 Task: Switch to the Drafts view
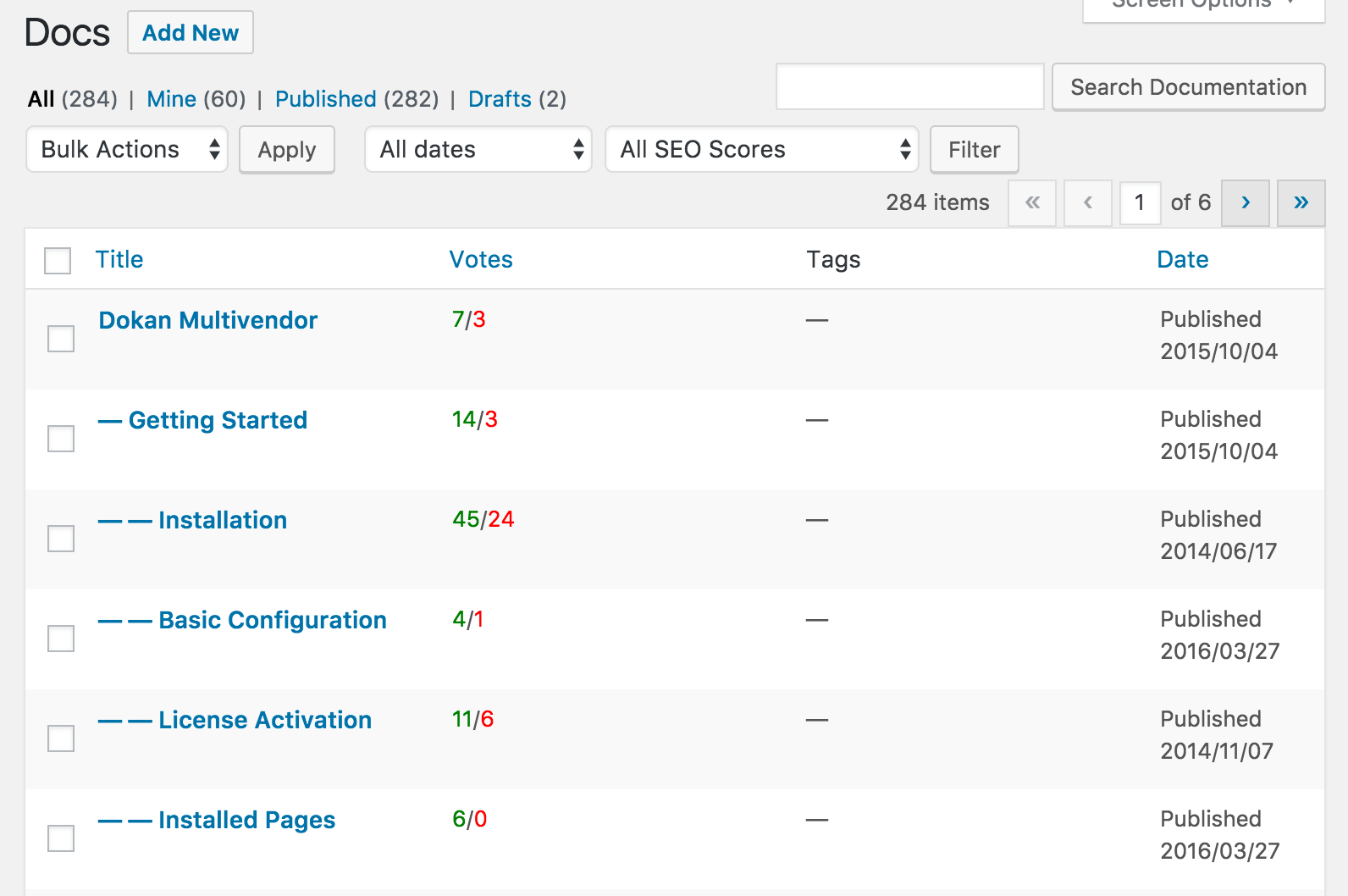pos(500,99)
